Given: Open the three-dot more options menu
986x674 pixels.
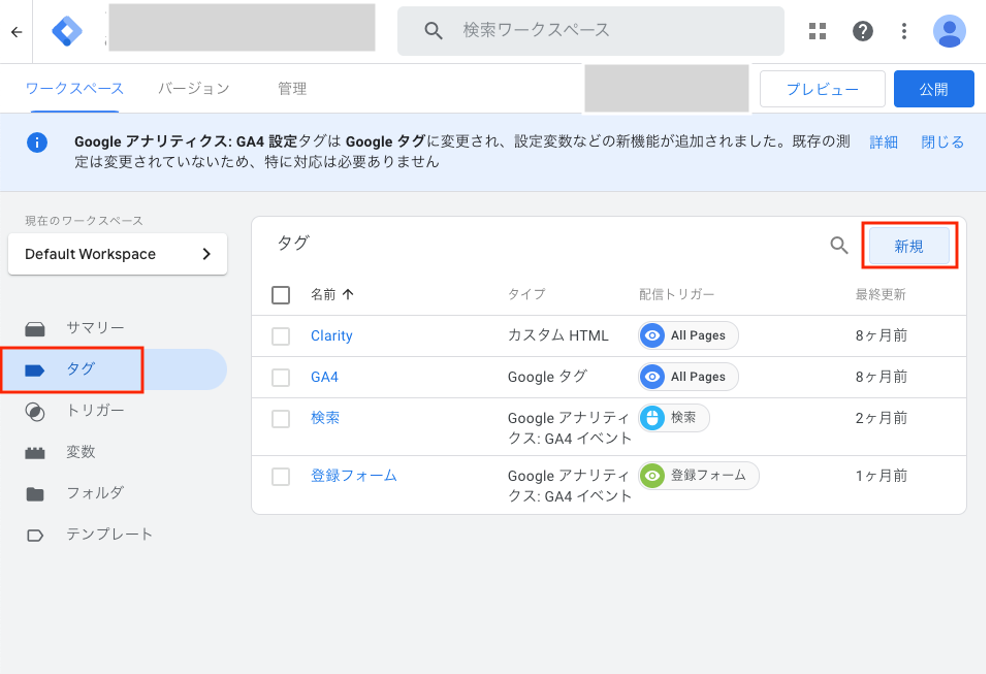Looking at the screenshot, I should [904, 31].
